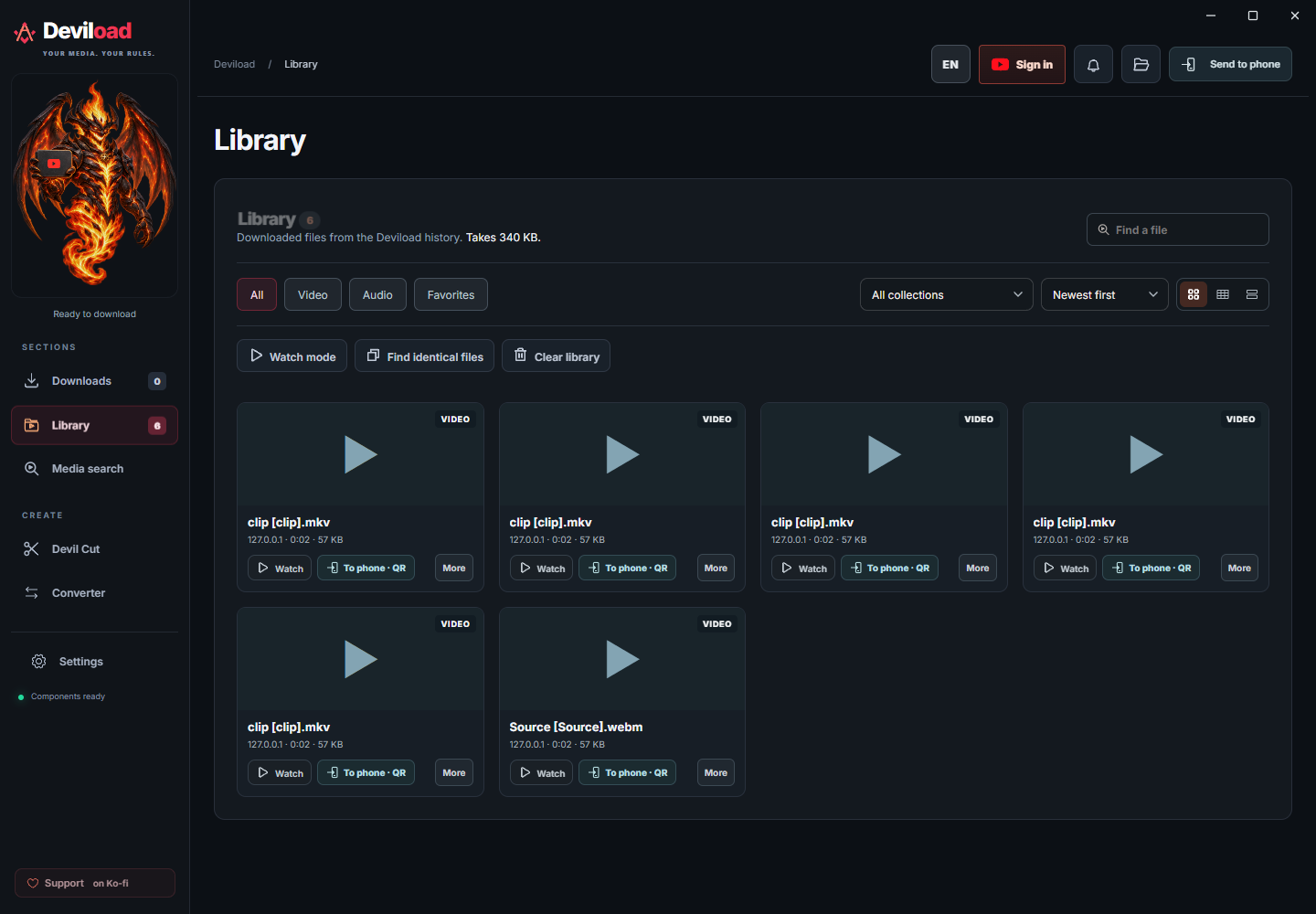Image resolution: width=1316 pixels, height=914 pixels.
Task: Switch to grid view layout
Action: (x=1194, y=294)
